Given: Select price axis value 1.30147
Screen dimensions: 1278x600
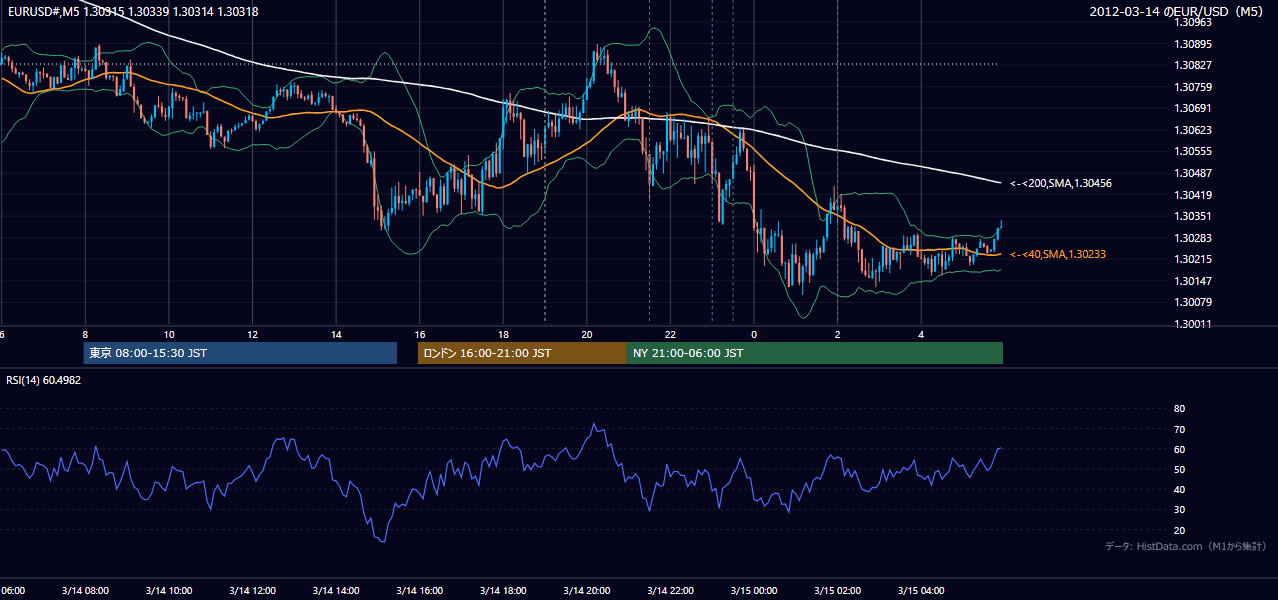Looking at the screenshot, I should pos(1192,281).
